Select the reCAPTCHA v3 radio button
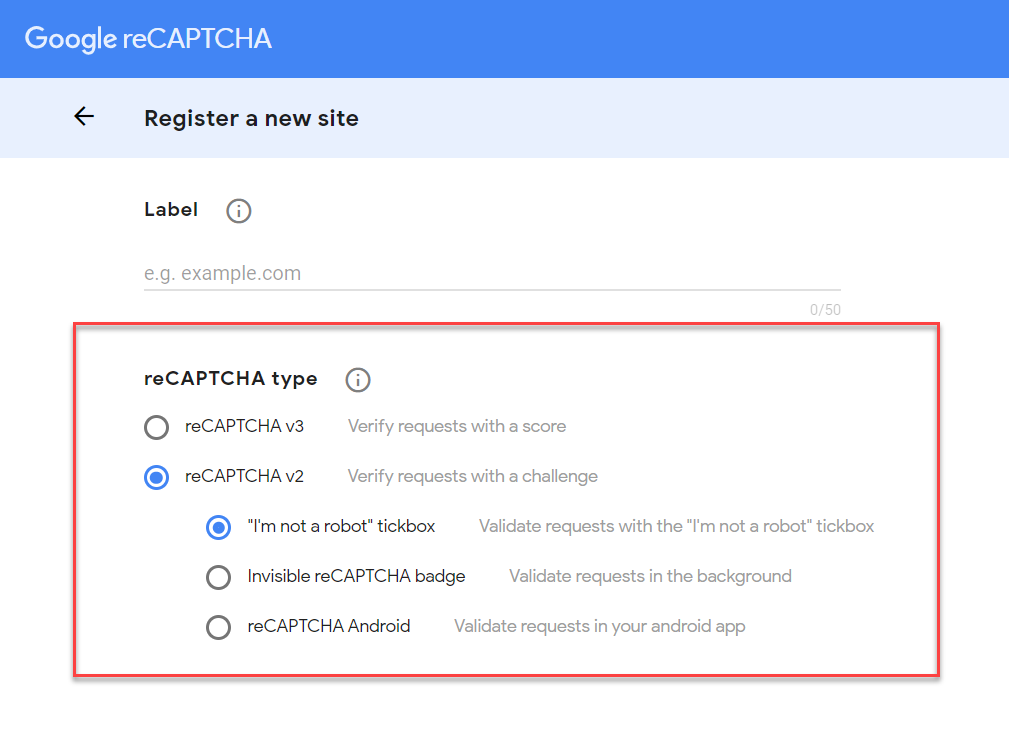Viewport: 1009px width, 741px height. coord(156,427)
